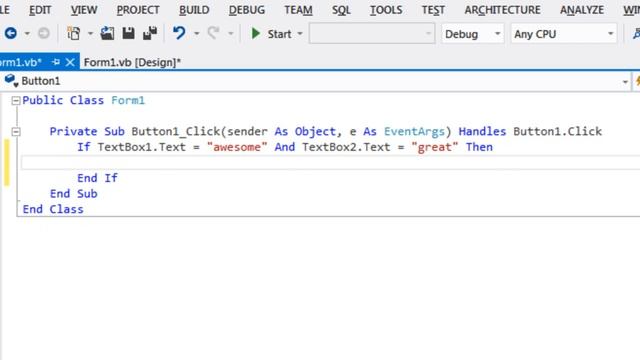
Task: Click the blank line inside the If block
Action: tap(331, 162)
